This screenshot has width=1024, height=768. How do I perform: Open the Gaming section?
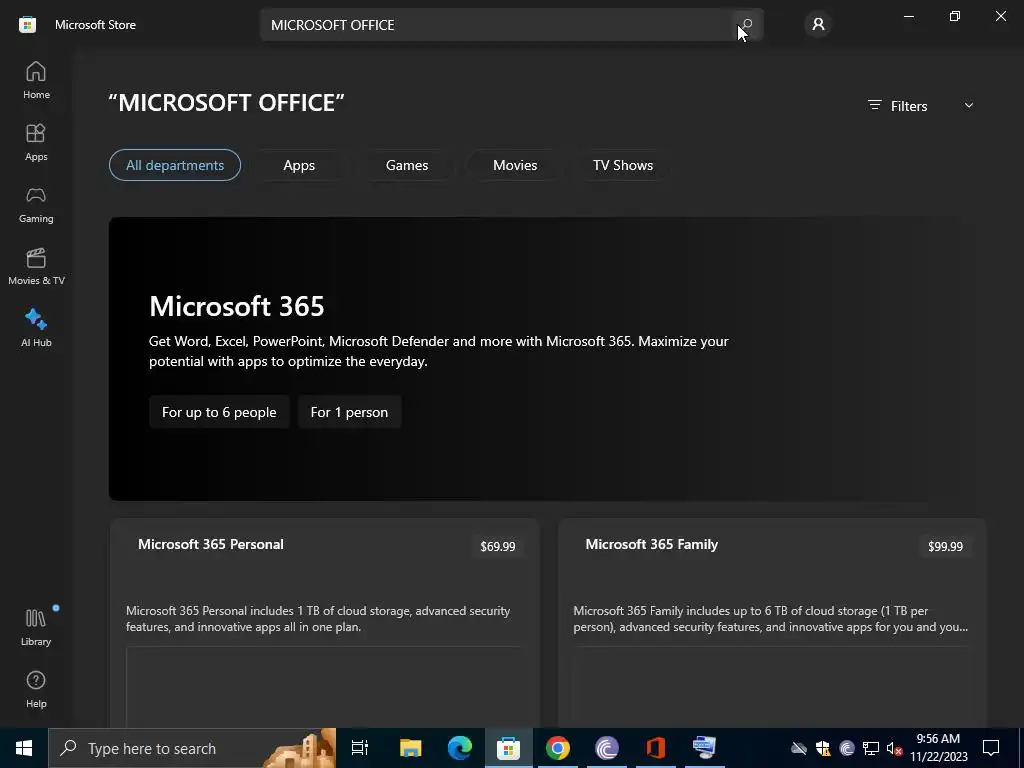click(36, 205)
